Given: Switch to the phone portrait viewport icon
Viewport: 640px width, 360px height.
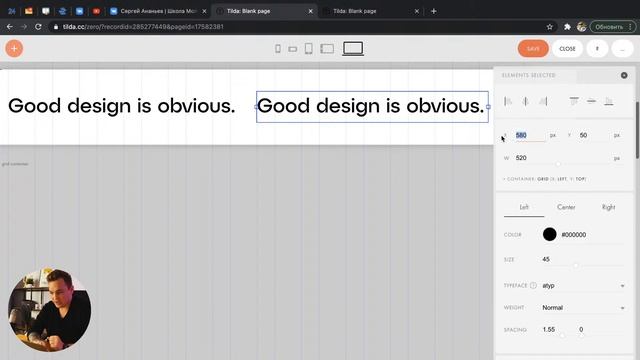Looking at the screenshot, I should 278,49.
